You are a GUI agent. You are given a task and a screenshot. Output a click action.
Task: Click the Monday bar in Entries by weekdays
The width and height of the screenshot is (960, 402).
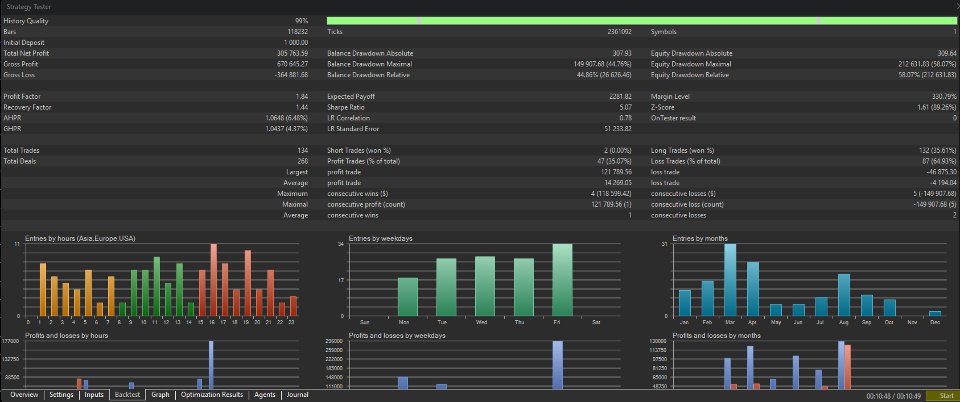[x=407, y=297]
